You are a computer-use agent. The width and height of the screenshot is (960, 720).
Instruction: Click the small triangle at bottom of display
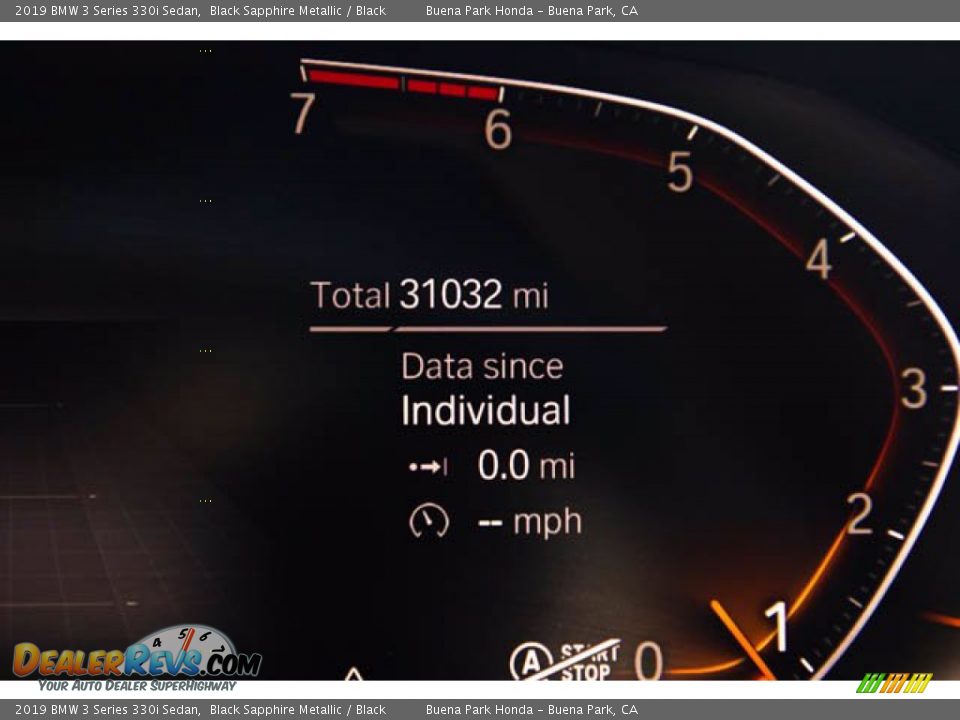[353, 675]
